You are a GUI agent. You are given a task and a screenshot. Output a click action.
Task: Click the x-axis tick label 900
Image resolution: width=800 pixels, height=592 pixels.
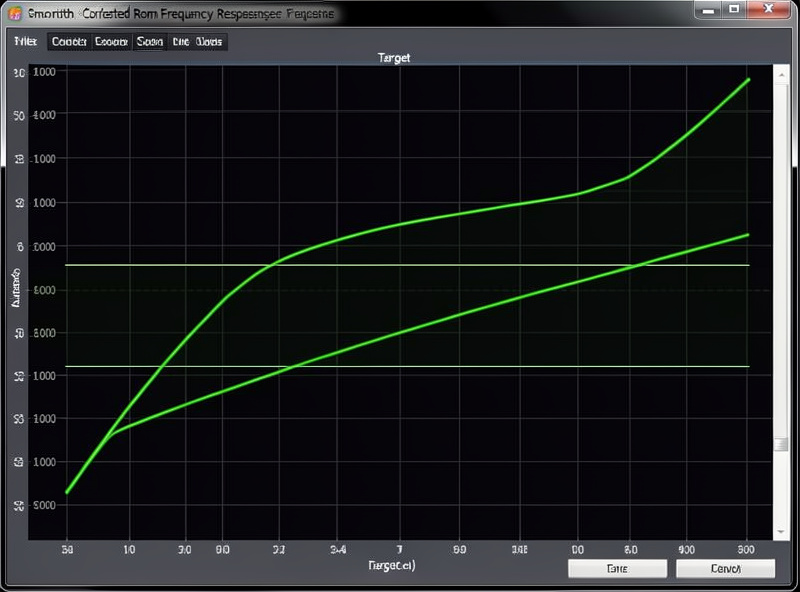[x=687, y=550]
